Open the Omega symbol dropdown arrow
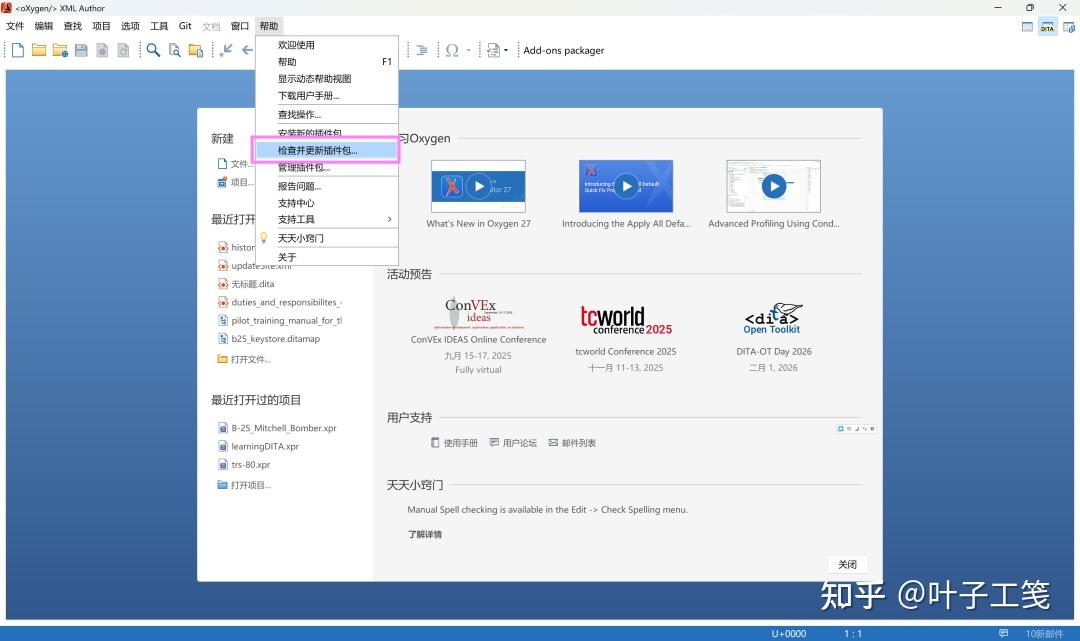 coord(468,50)
